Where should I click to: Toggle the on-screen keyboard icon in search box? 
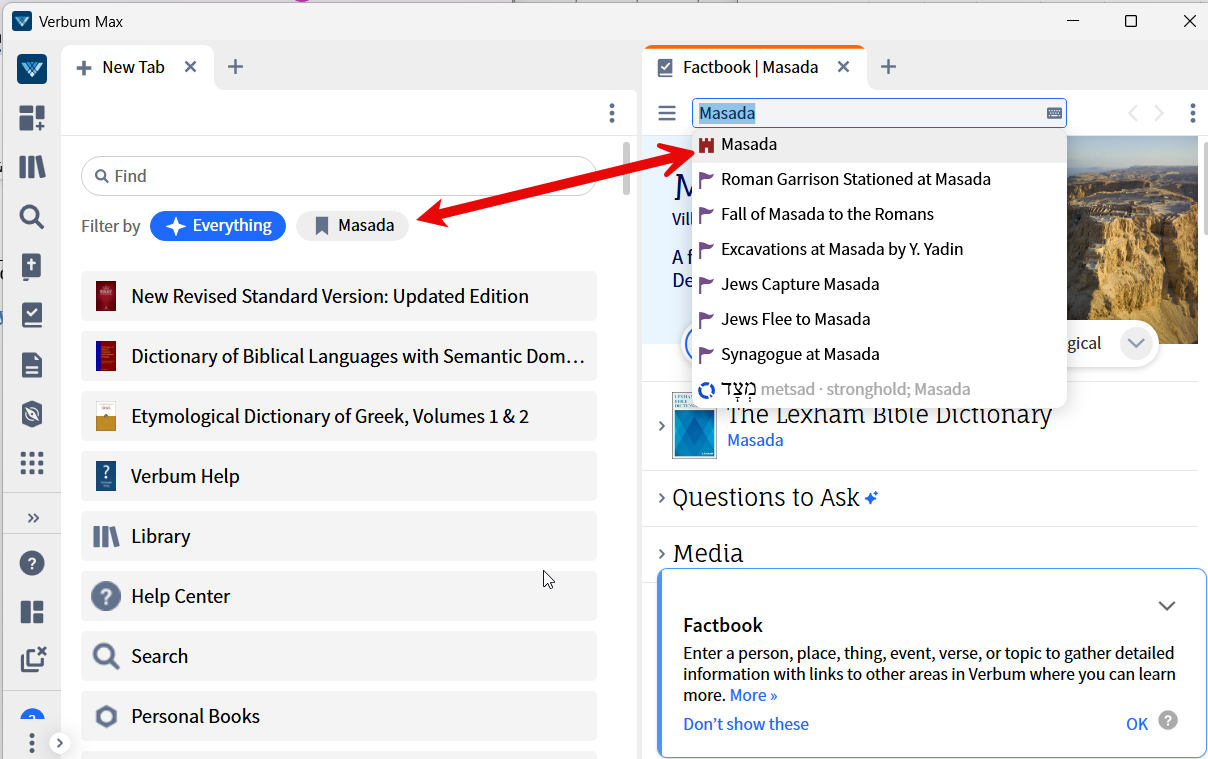(1054, 113)
